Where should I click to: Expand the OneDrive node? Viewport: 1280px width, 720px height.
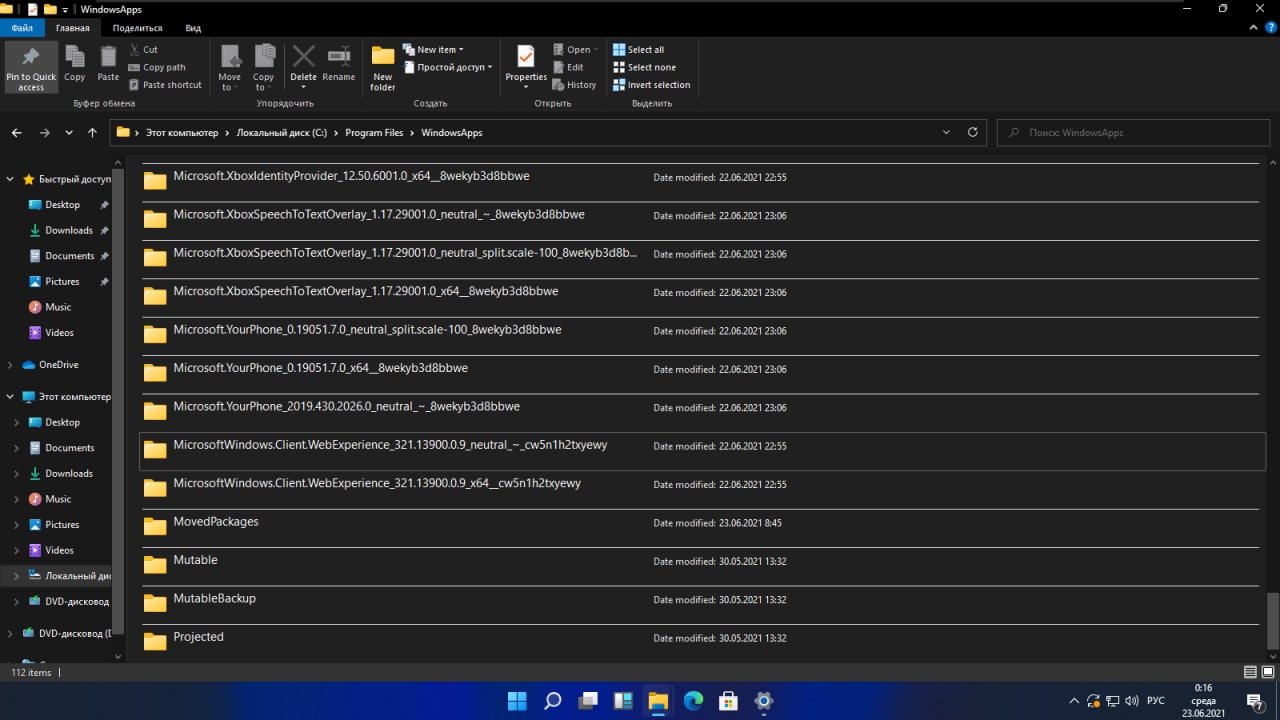(x=11, y=364)
